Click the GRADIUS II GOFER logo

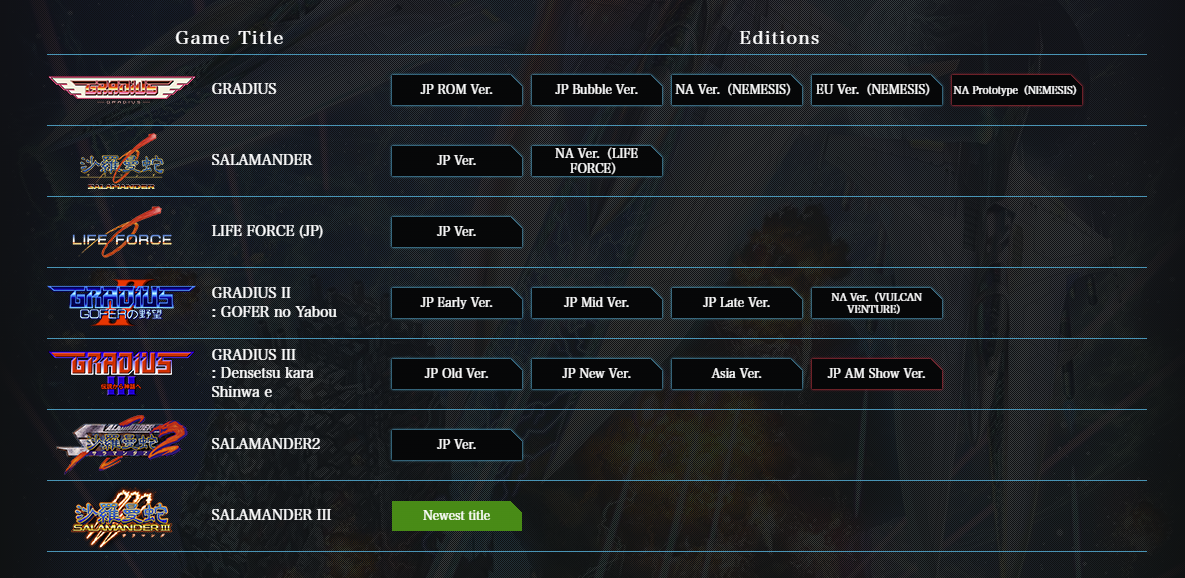[x=122, y=302]
